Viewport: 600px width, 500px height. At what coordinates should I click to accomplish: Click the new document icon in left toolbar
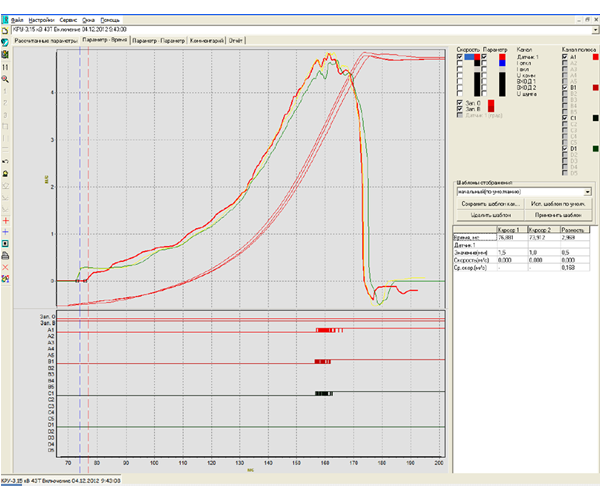click(5, 31)
